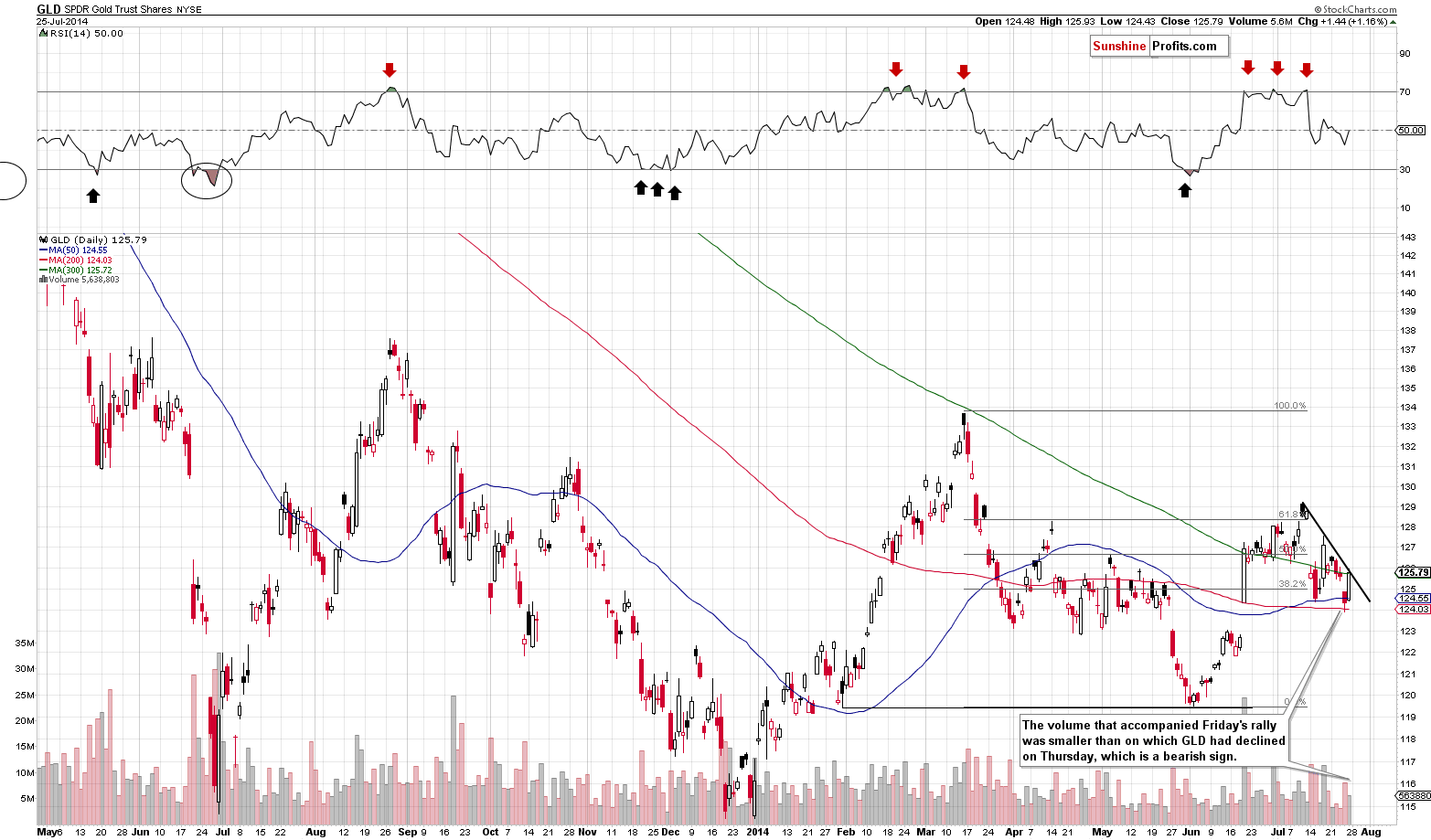This screenshot has height=840, width=1431.
Task: Open the StockCharts.com copyright link
Action: [x=1357, y=9]
